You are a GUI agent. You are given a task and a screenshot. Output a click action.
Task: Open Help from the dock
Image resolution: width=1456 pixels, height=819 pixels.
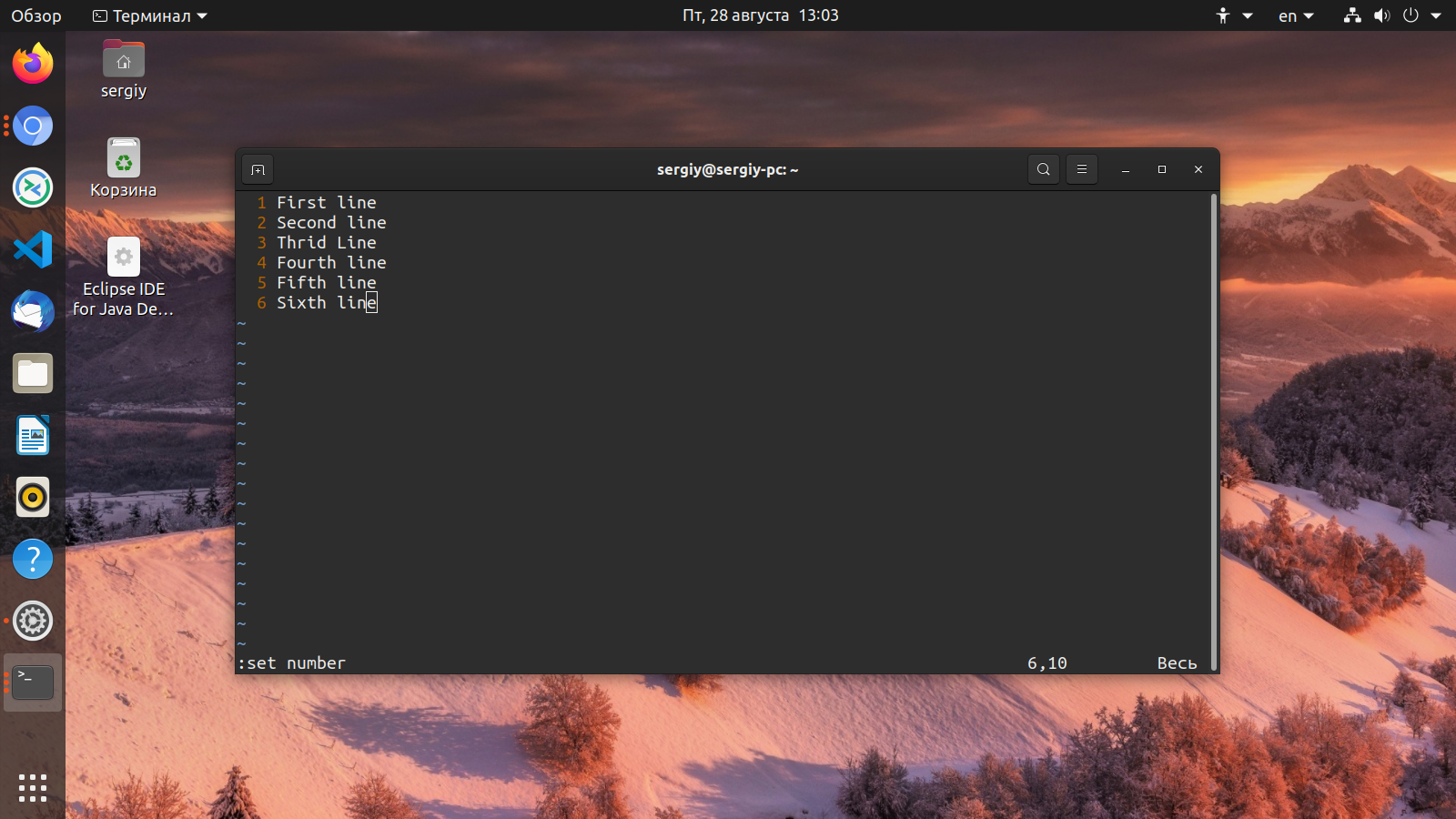tap(33, 559)
